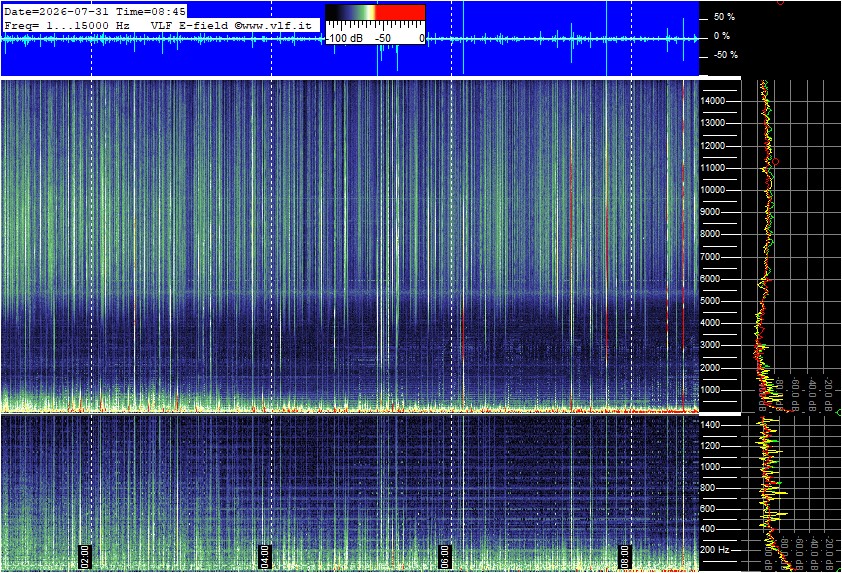This screenshot has height=573, width=842.
Task: Click the 6000 frequency axis label
Action: click(710, 279)
